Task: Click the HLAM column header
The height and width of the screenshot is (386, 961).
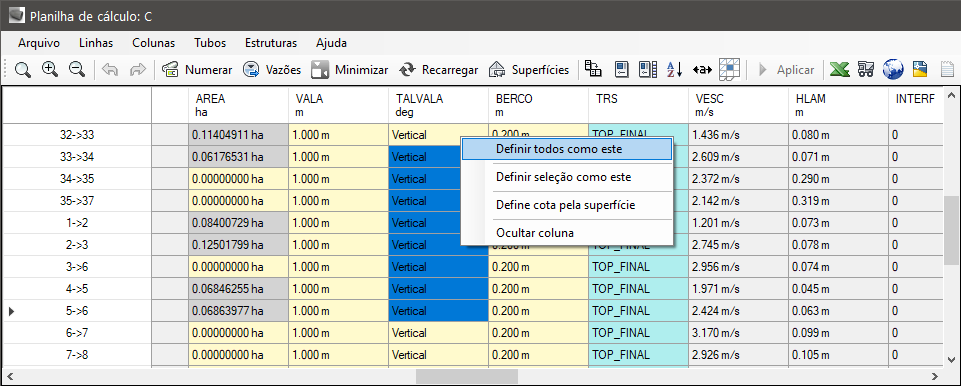Action: pos(838,105)
